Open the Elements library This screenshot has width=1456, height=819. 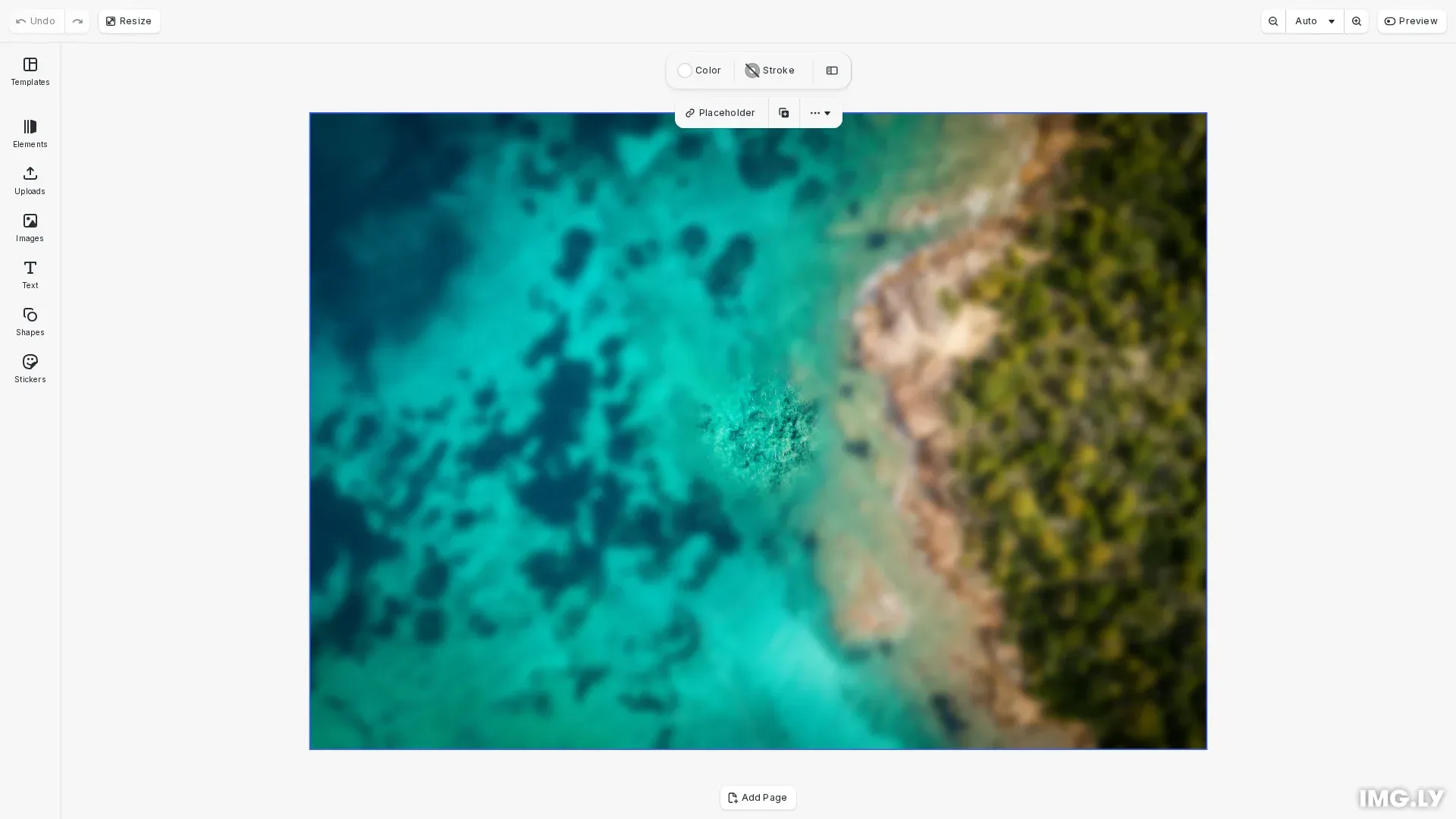(x=30, y=133)
